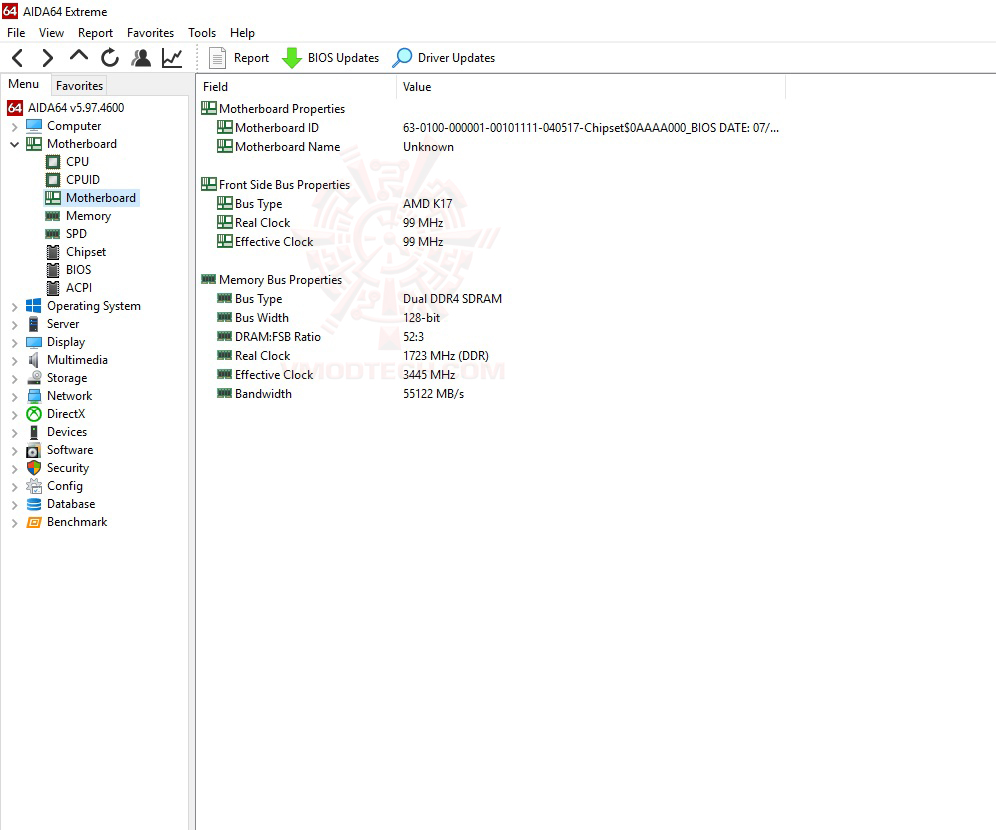Click the 1723 MHz (DDR) value

446,356
